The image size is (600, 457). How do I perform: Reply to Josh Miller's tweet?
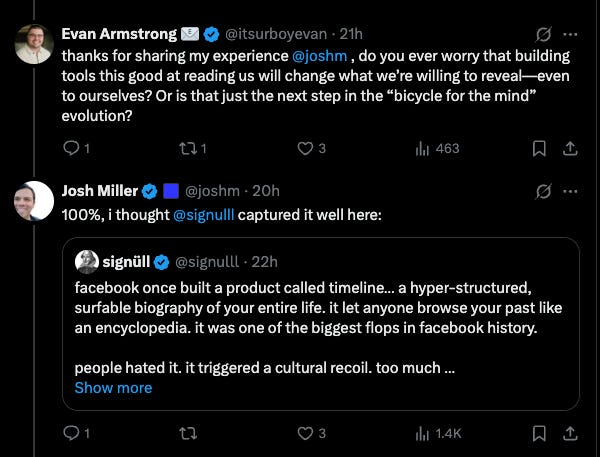click(70, 433)
